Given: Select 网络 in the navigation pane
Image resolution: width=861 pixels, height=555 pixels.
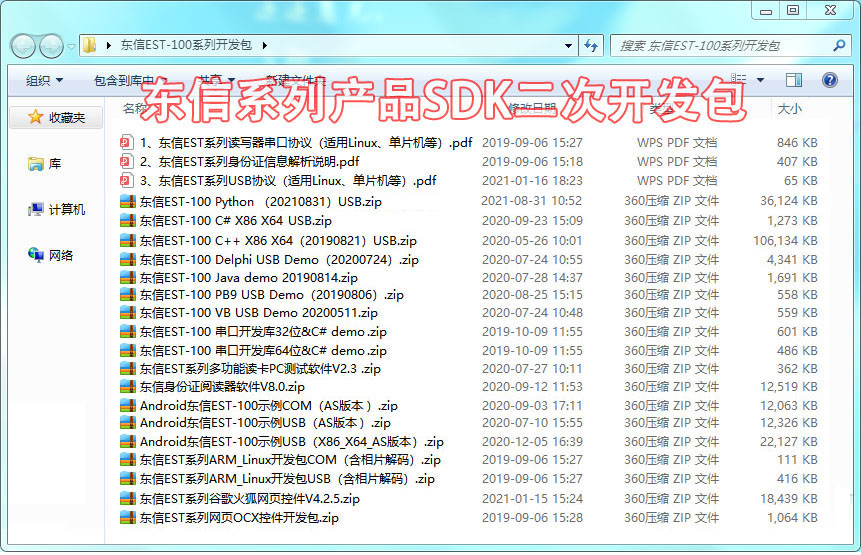Looking at the screenshot, I should click(x=61, y=255).
